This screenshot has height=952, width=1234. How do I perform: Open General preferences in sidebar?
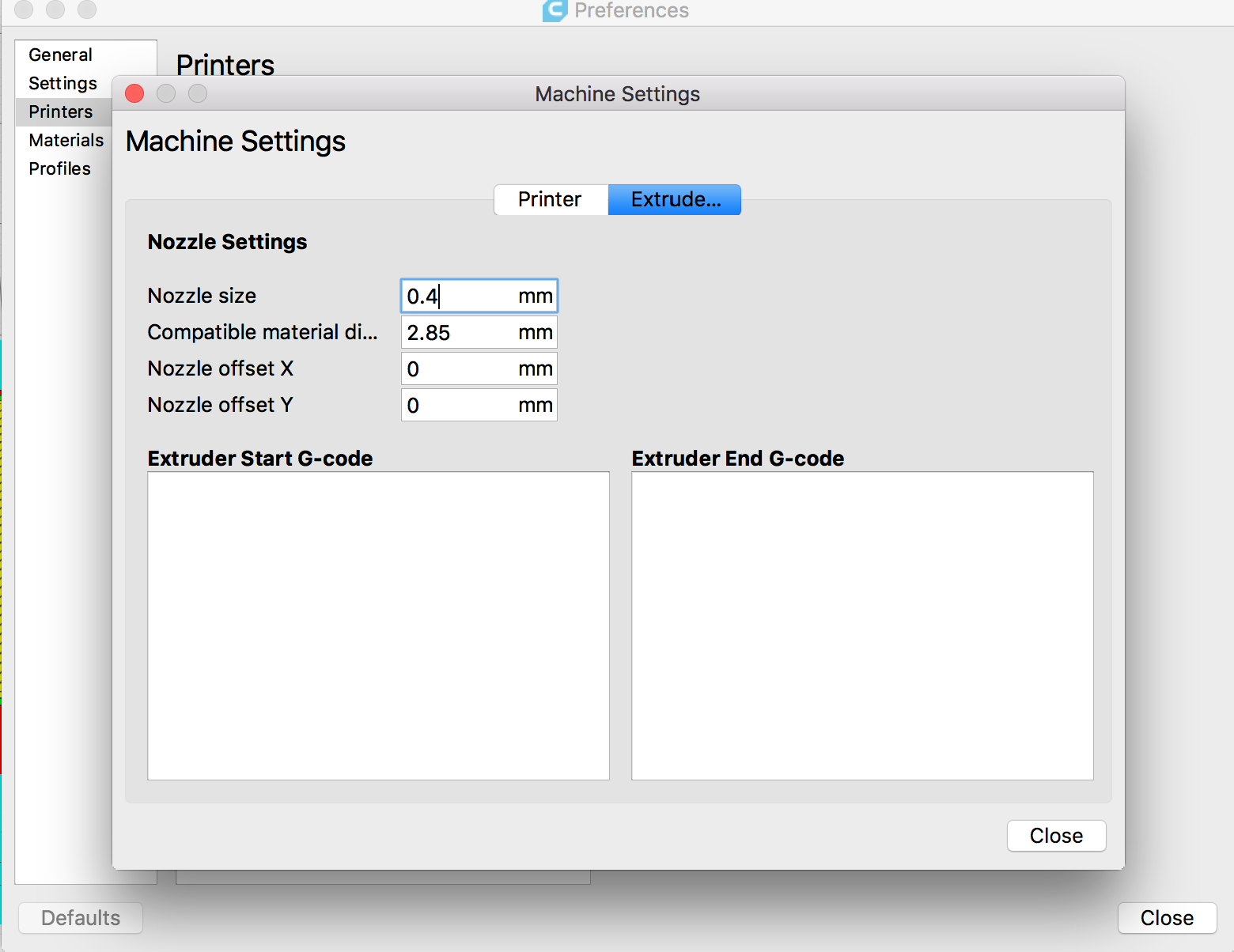pos(61,55)
